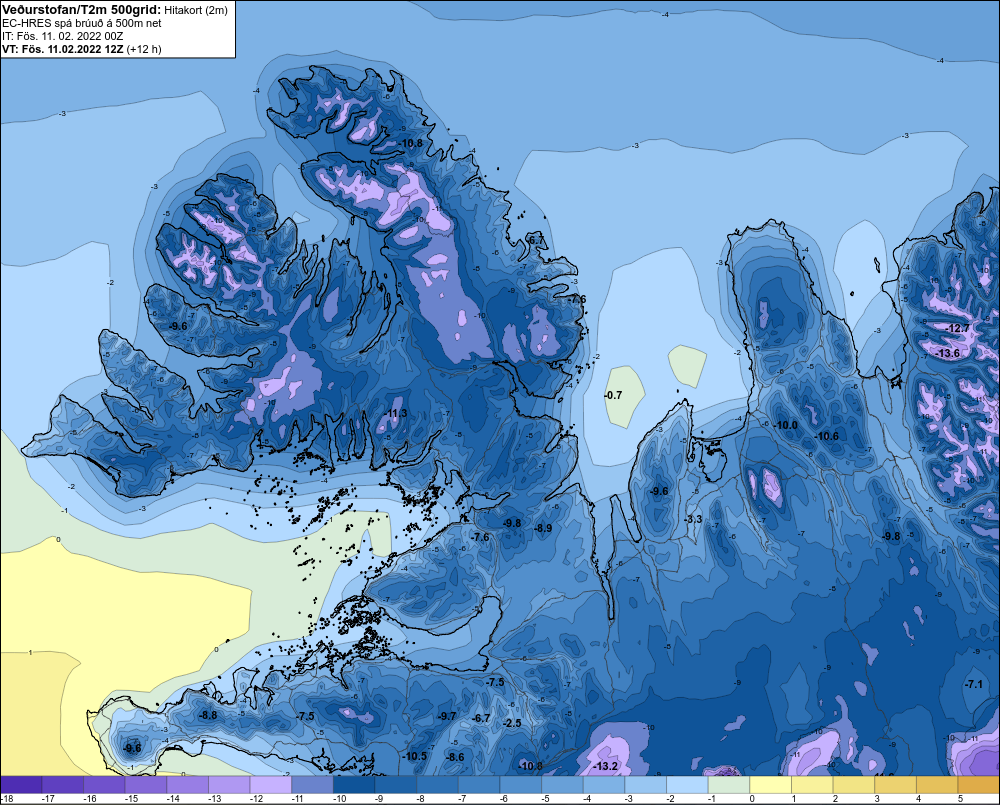Select the pale green swatch between -1 and 0
The width and height of the screenshot is (1000, 805).
729,785
